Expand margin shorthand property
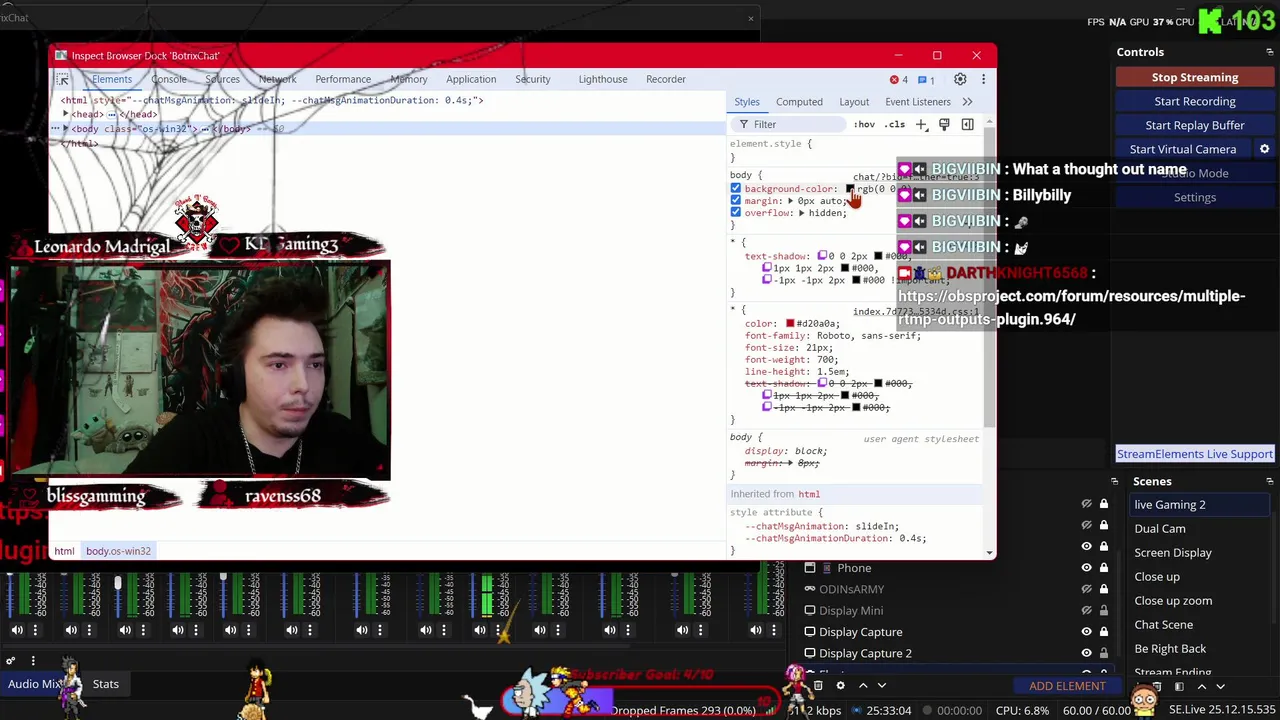Viewport: 1280px width, 720px height. (x=790, y=201)
